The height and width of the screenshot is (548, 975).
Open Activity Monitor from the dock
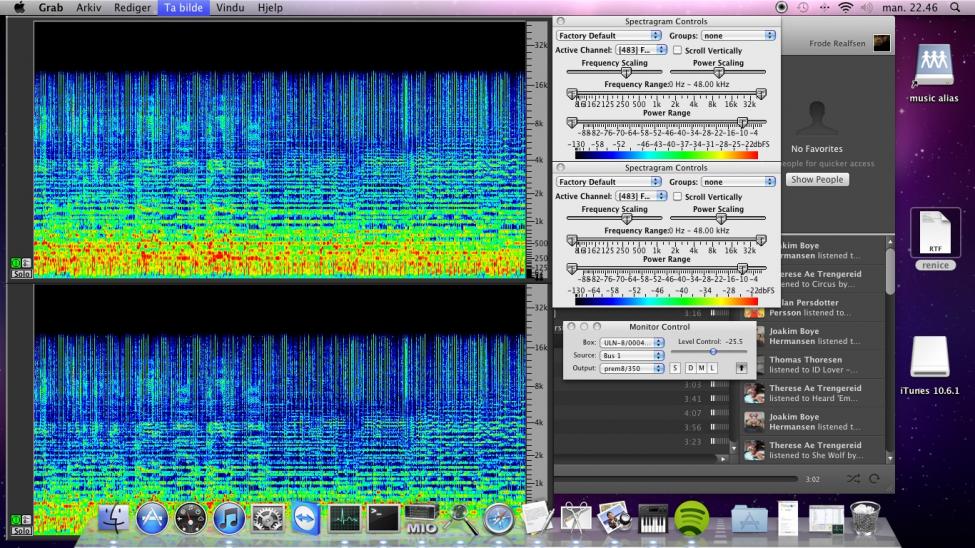point(344,518)
